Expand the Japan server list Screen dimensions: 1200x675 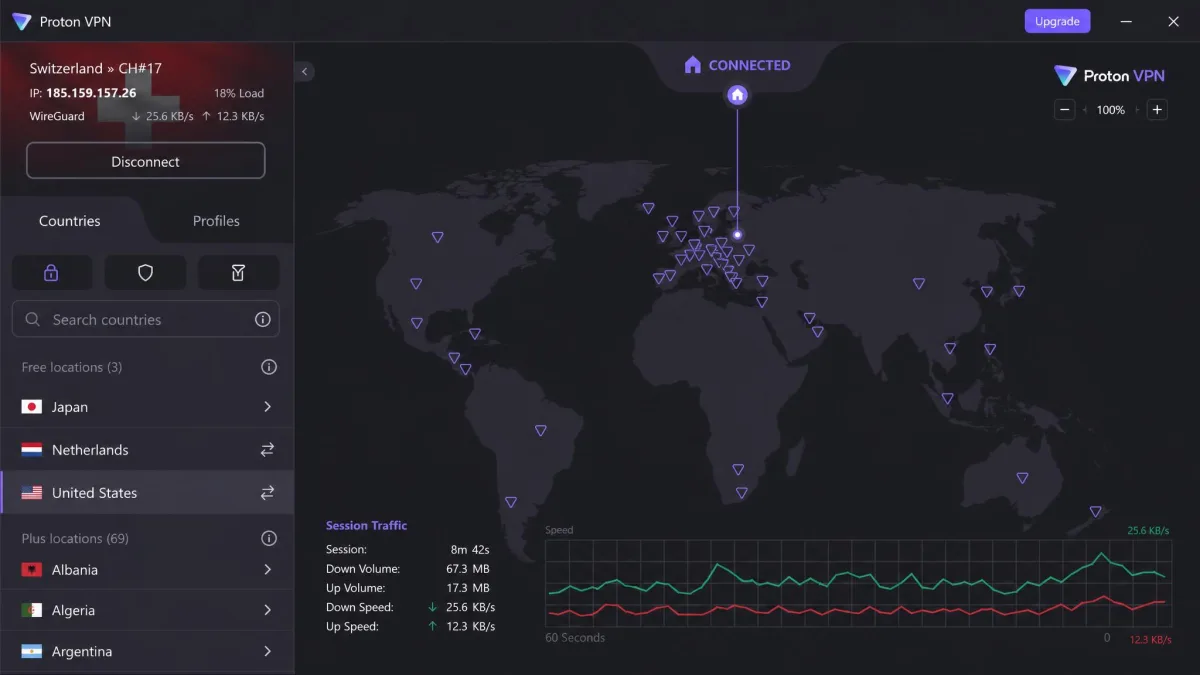[x=267, y=407]
